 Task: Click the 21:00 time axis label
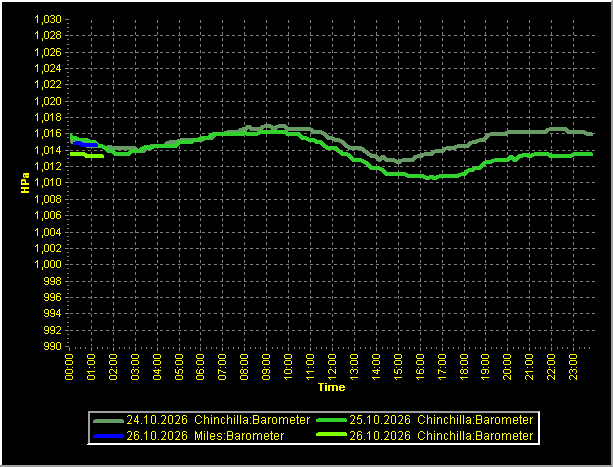(529, 367)
